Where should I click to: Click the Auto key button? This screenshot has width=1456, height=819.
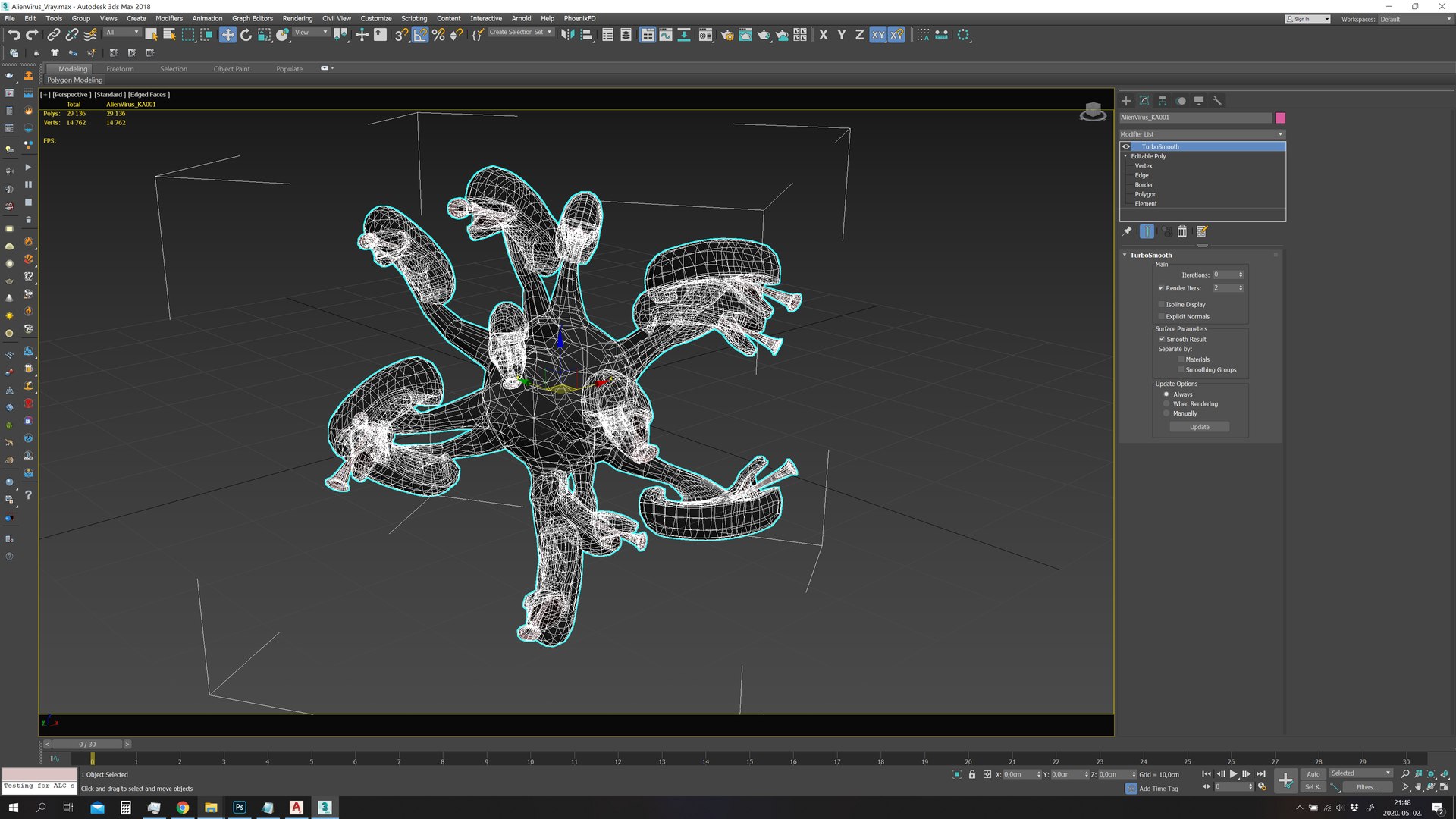point(1313,774)
